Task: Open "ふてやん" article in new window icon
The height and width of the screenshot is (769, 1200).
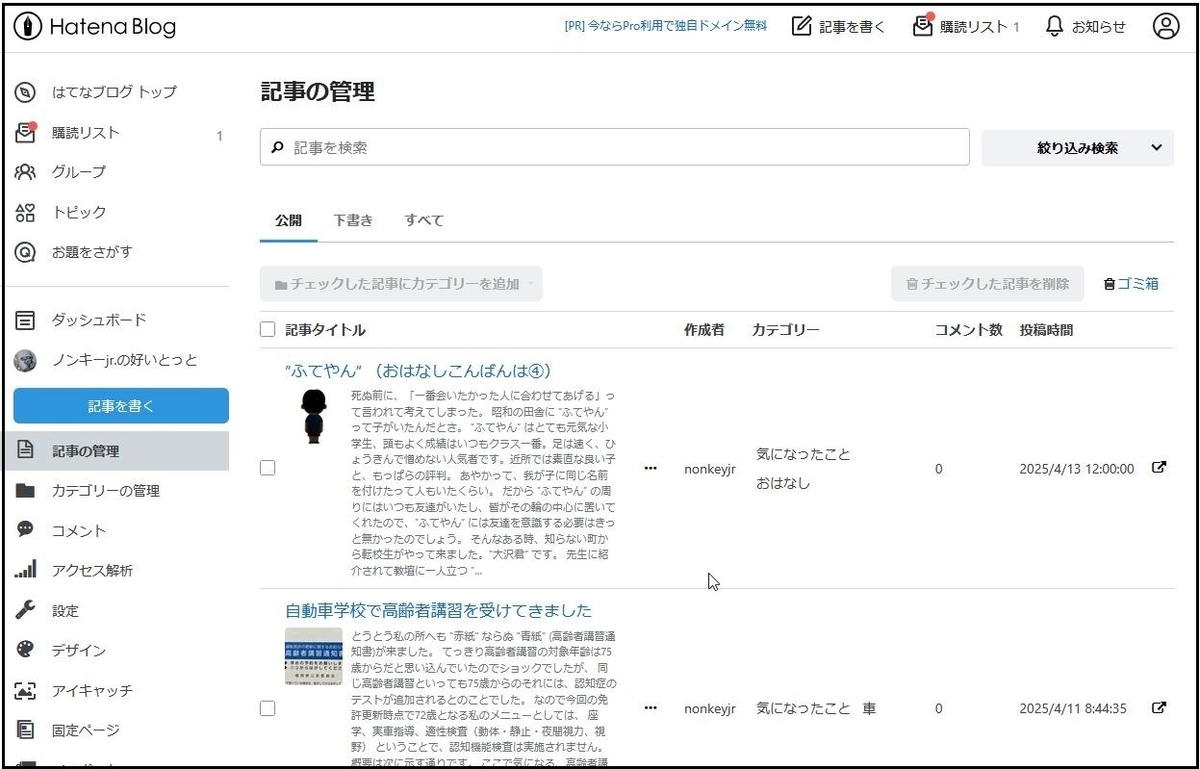Action: pos(1159,467)
